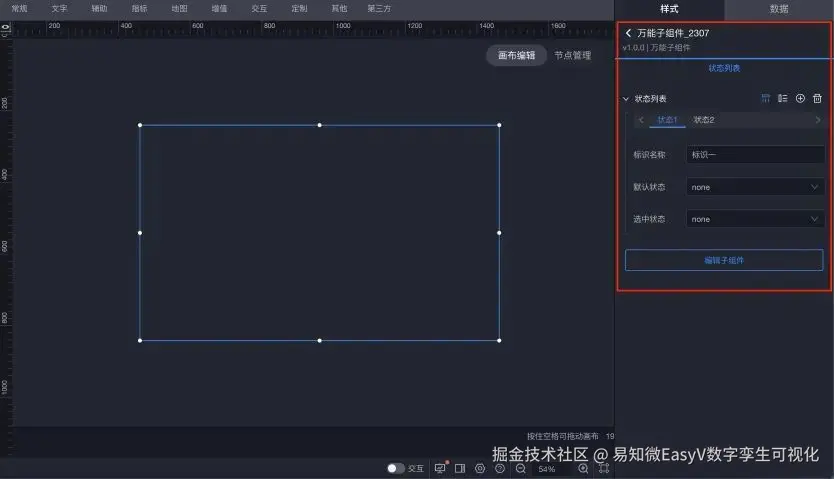
Task: Click the 标识名称 input field
Action: 755,155
